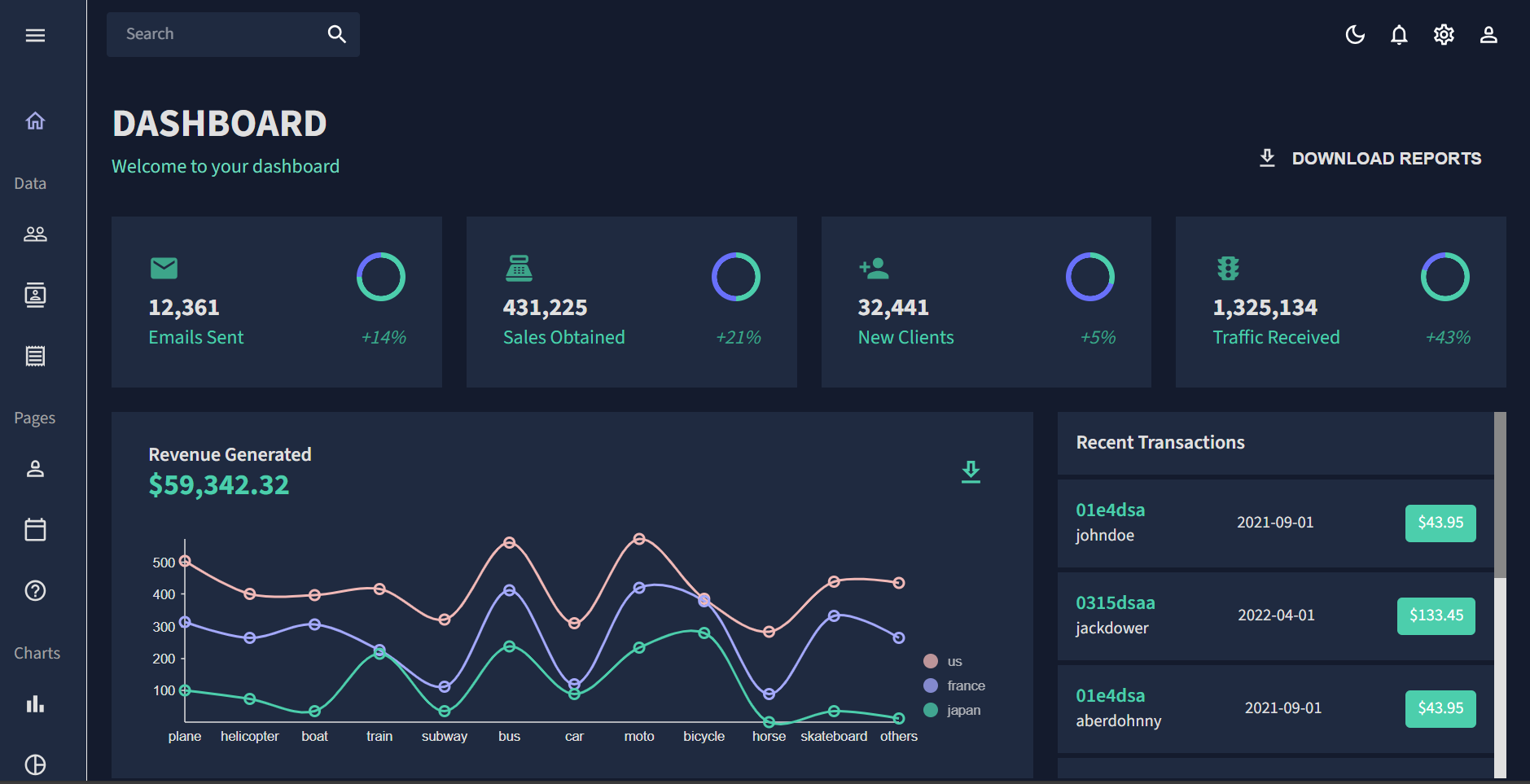This screenshot has height=784, width=1530.
Task: Click the download icon beside Download Reports
Action: click(x=1267, y=158)
